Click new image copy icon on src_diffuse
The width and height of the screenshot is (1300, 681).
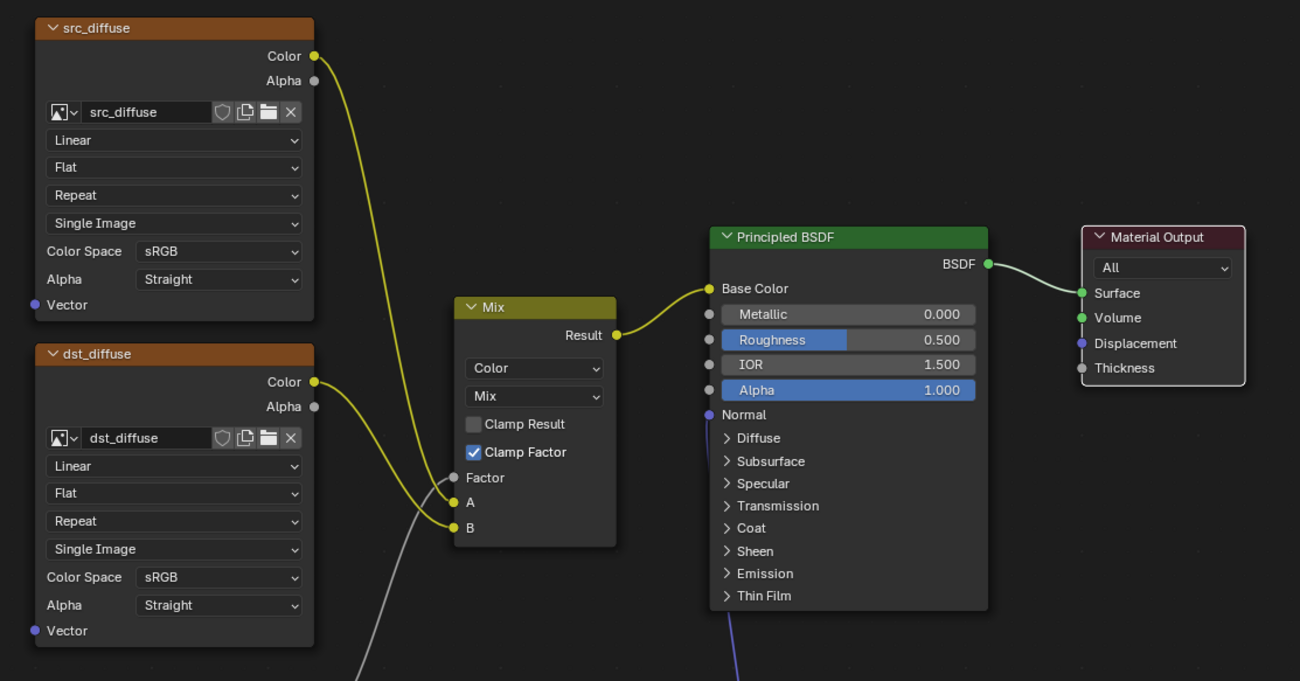click(245, 112)
